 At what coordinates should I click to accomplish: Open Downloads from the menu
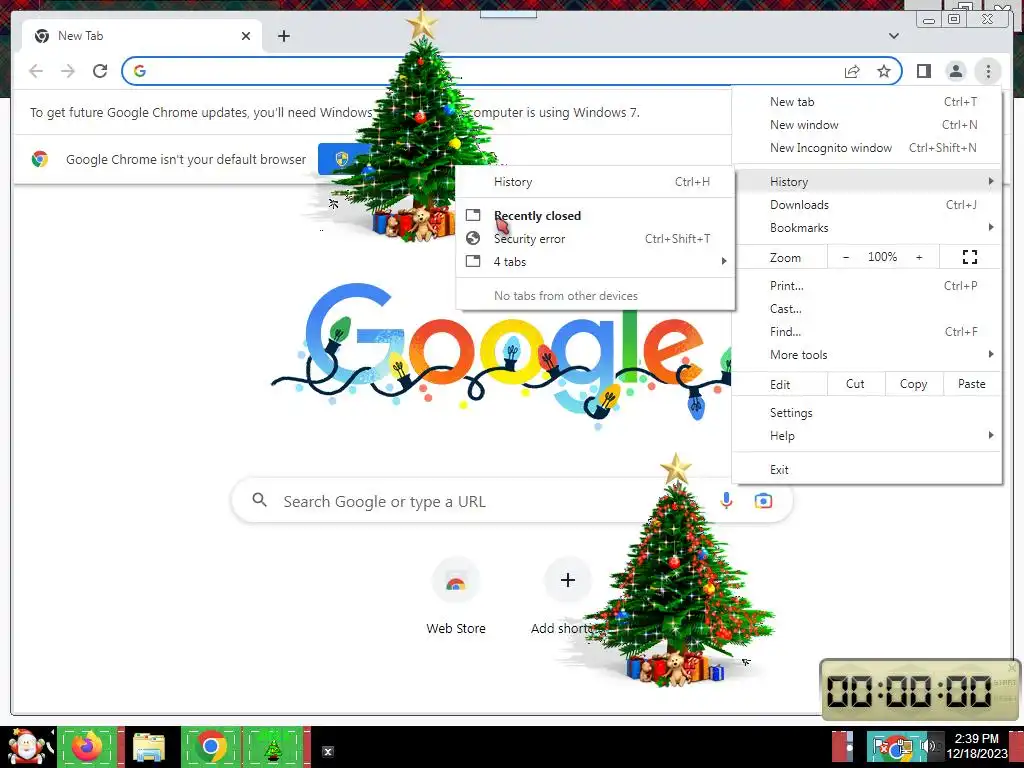pos(867,205)
